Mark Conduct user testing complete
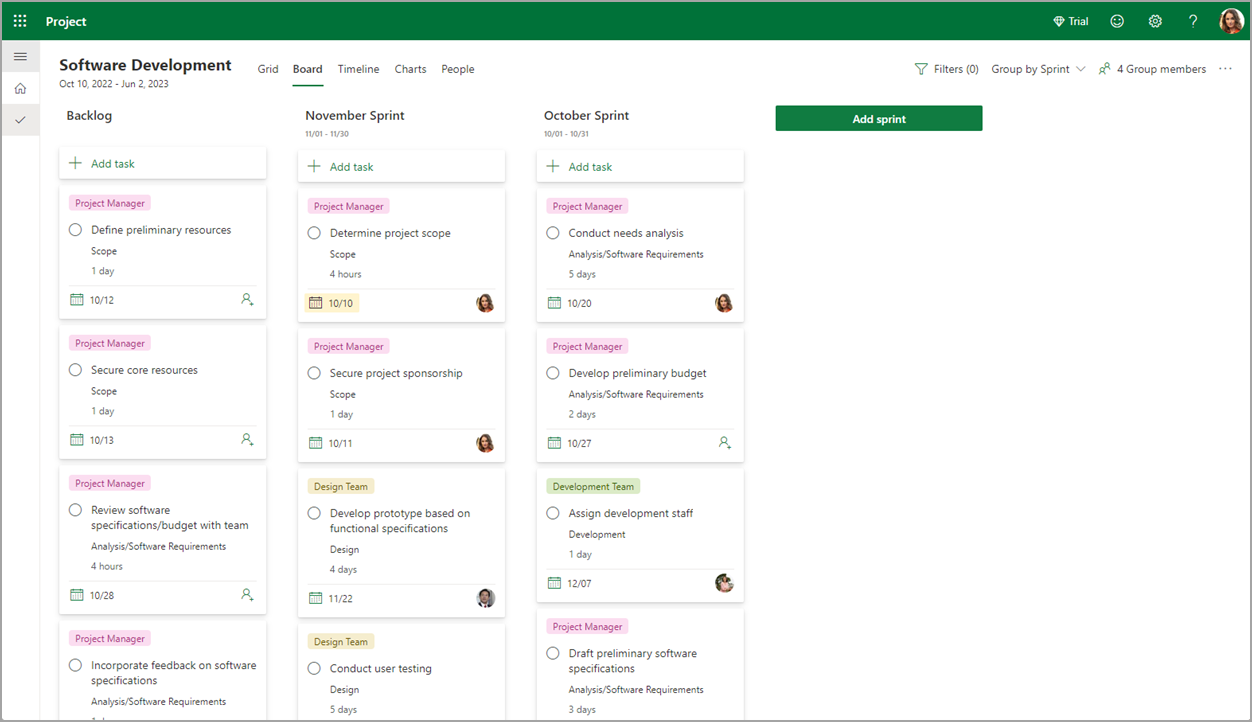The image size is (1252, 722). point(314,668)
